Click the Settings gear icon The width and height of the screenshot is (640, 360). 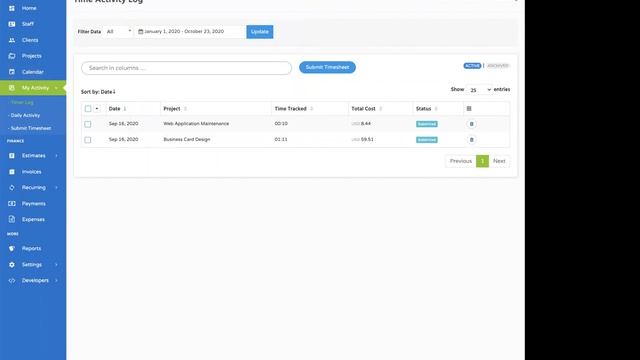coord(12,264)
